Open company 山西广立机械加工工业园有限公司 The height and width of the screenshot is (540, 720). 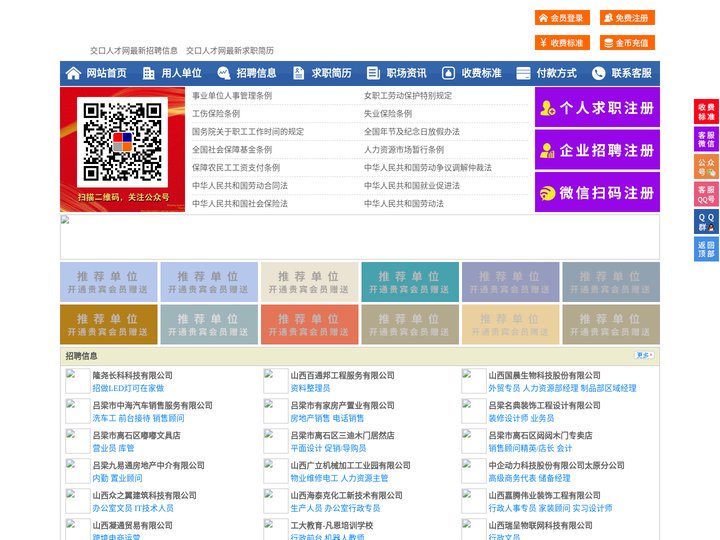350,465
